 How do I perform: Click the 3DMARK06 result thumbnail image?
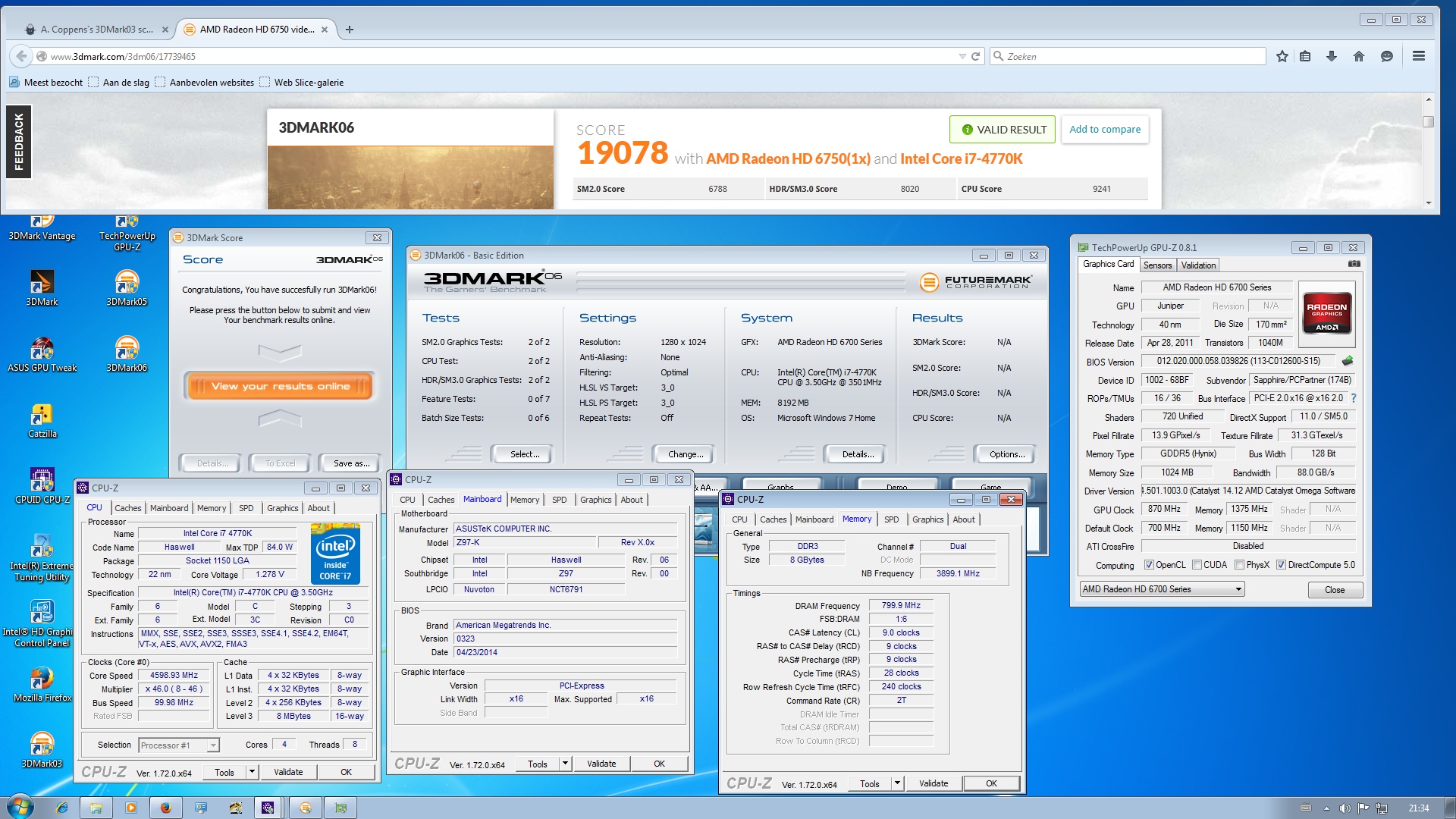tap(410, 177)
